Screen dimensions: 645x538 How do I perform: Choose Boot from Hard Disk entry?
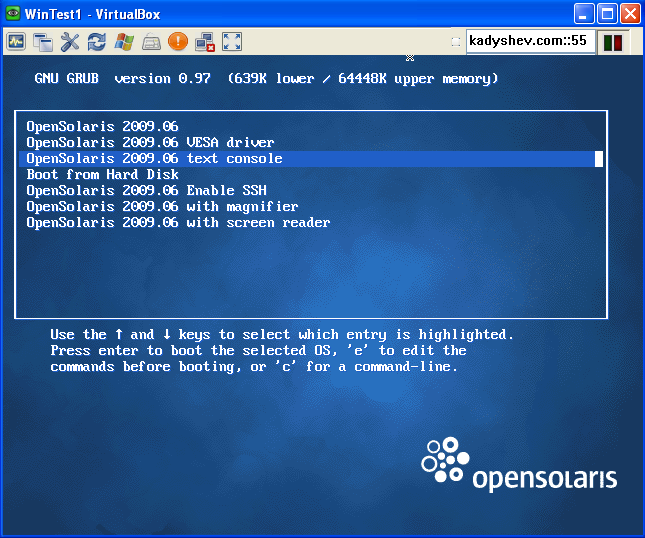(102, 175)
